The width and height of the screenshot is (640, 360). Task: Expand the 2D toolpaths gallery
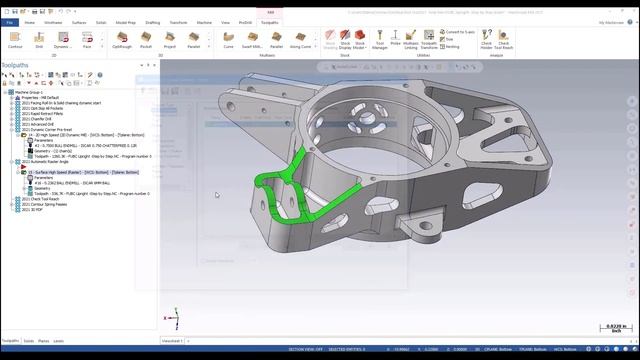coord(102,47)
